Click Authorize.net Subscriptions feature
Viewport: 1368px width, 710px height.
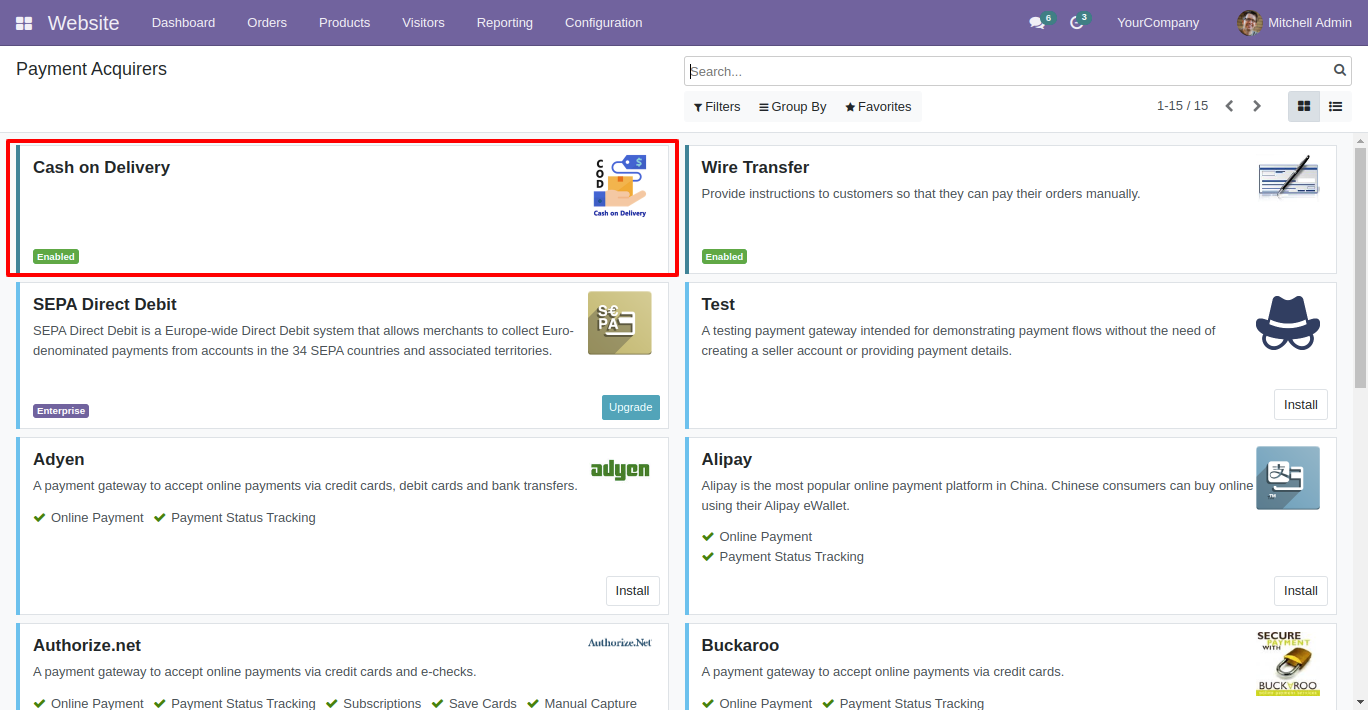click(373, 704)
